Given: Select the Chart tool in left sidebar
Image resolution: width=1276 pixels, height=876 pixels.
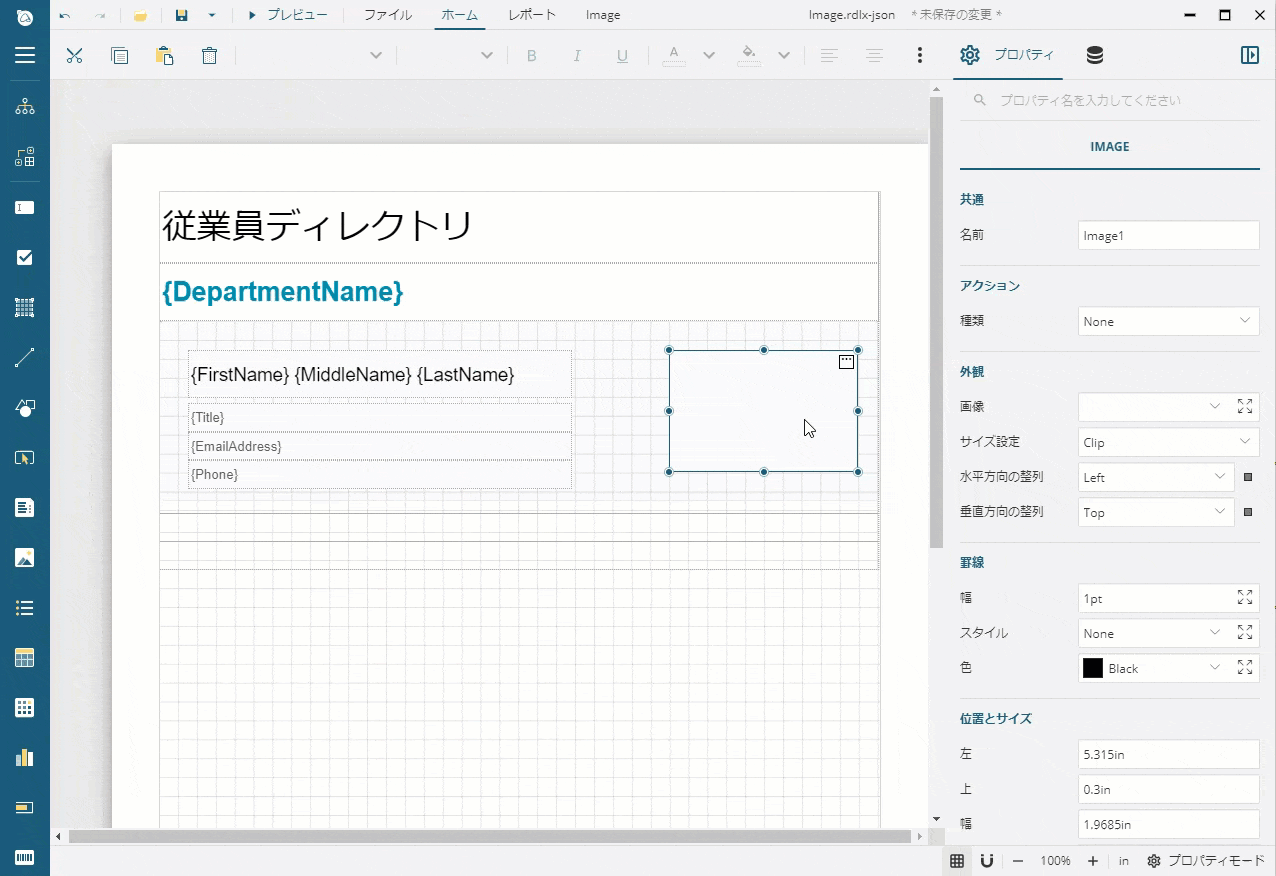Looking at the screenshot, I should (25, 758).
